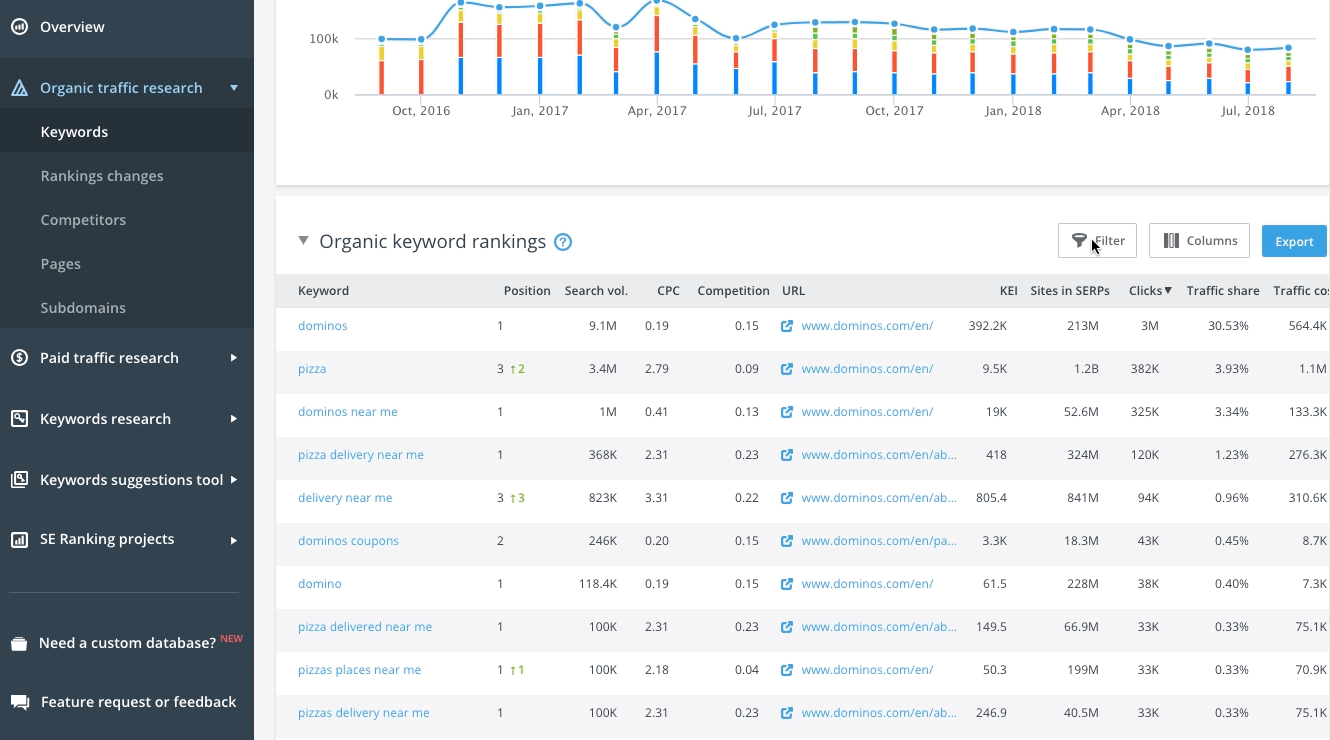Sort by the Position column header
1330x740 pixels.
click(x=527, y=291)
